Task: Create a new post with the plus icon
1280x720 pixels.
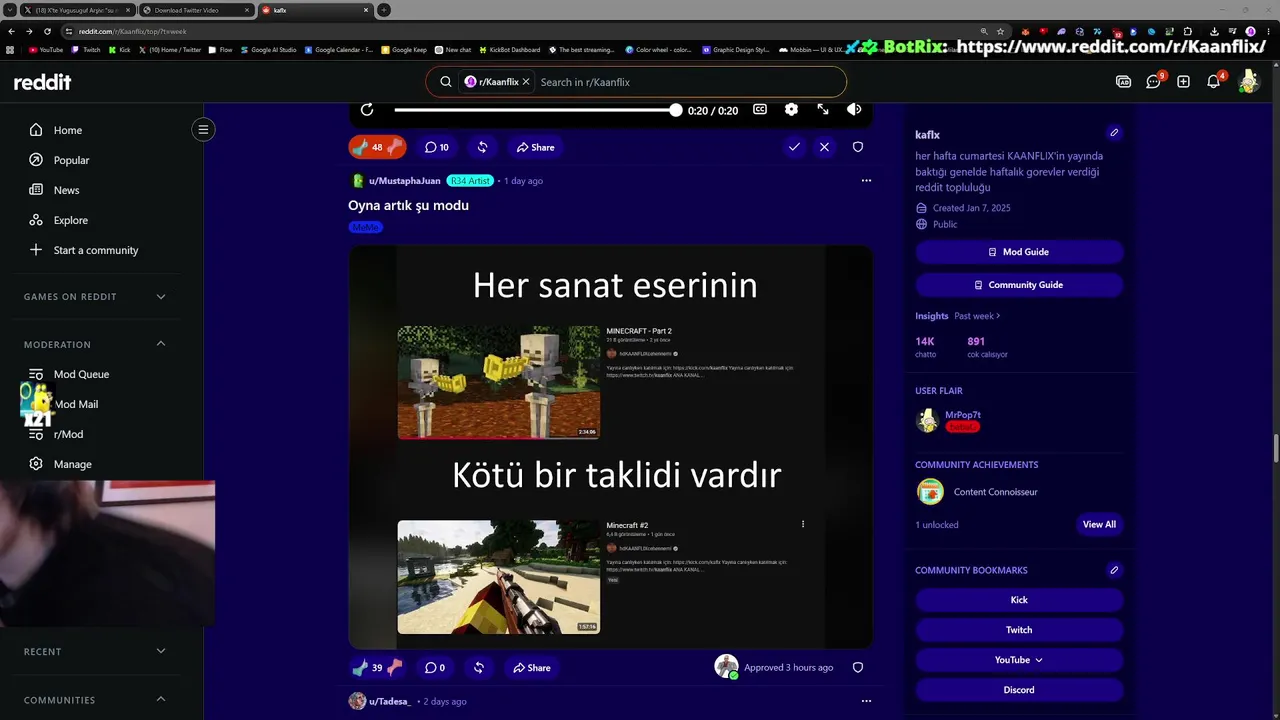Action: (x=1183, y=82)
